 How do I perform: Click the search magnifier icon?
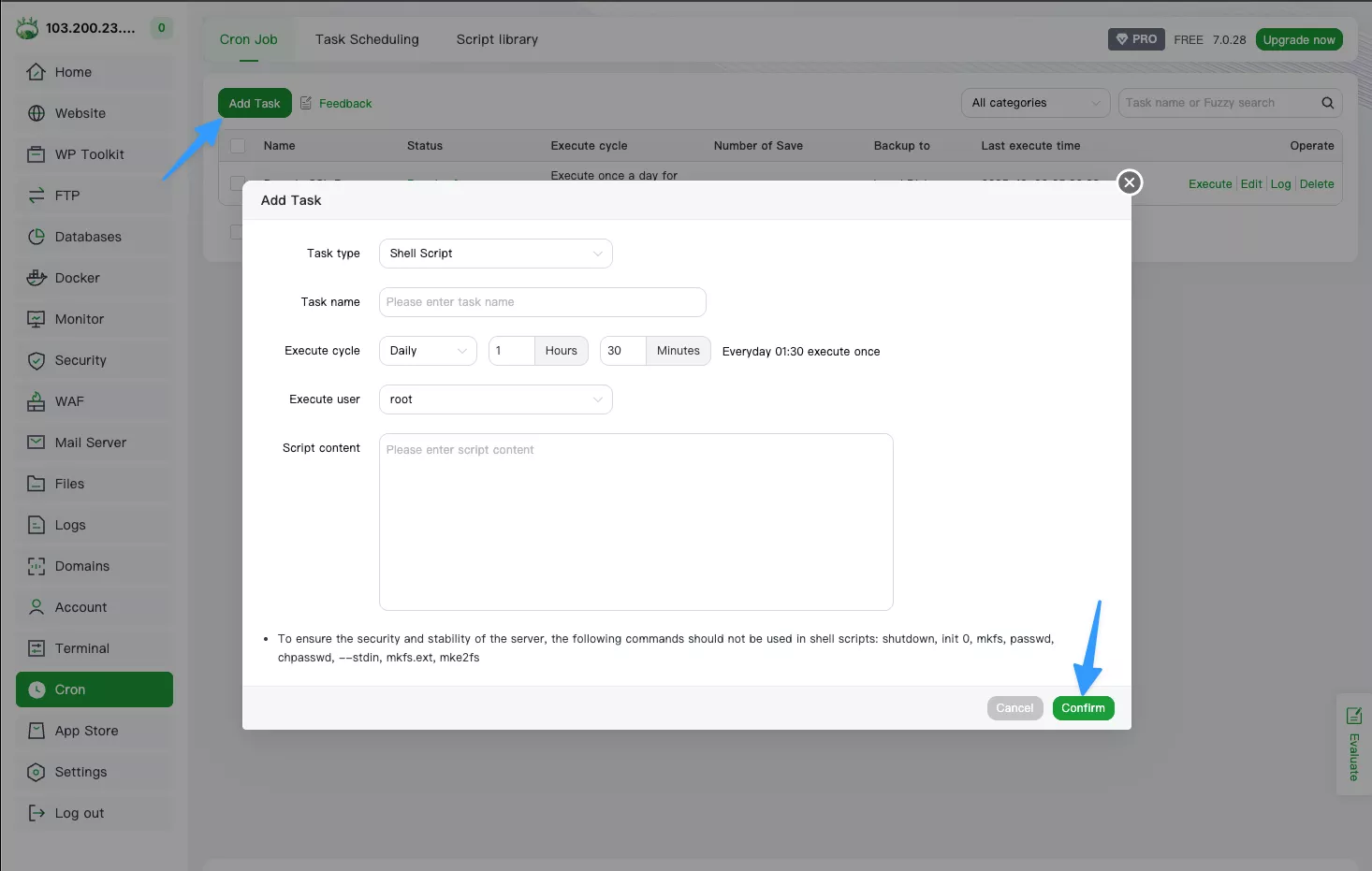point(1327,103)
